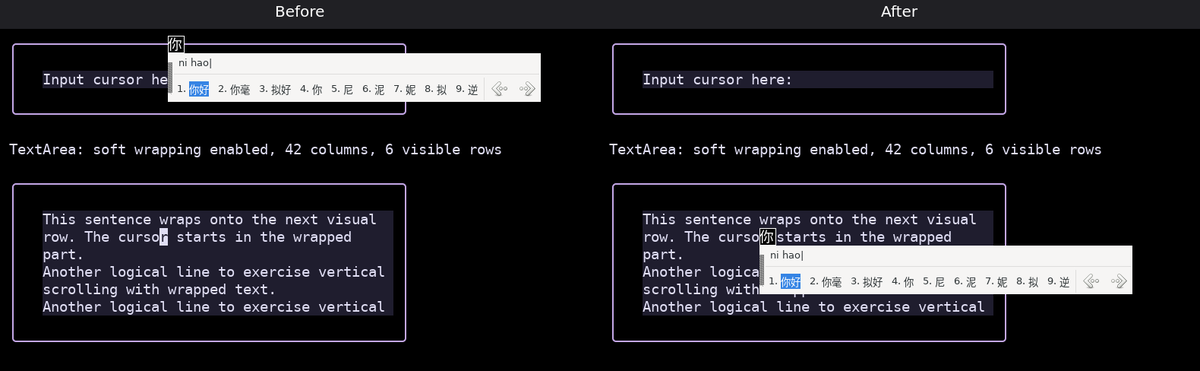Pick candidate 6 泥 in Before popup

373,89
